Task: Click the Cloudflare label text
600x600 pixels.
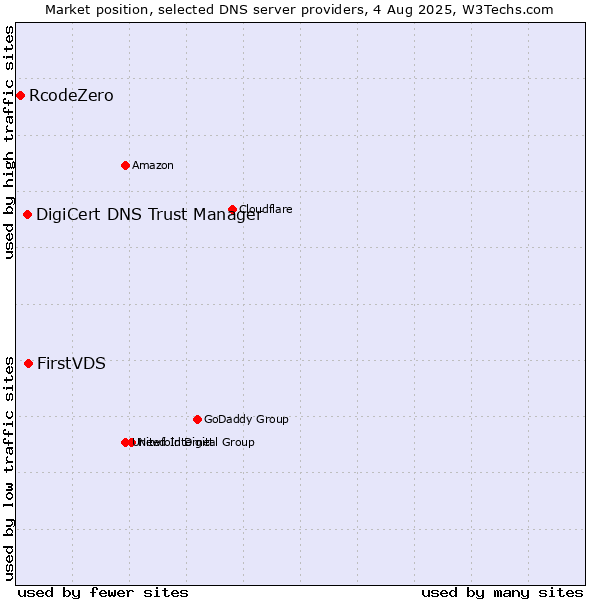Action: [x=266, y=209]
